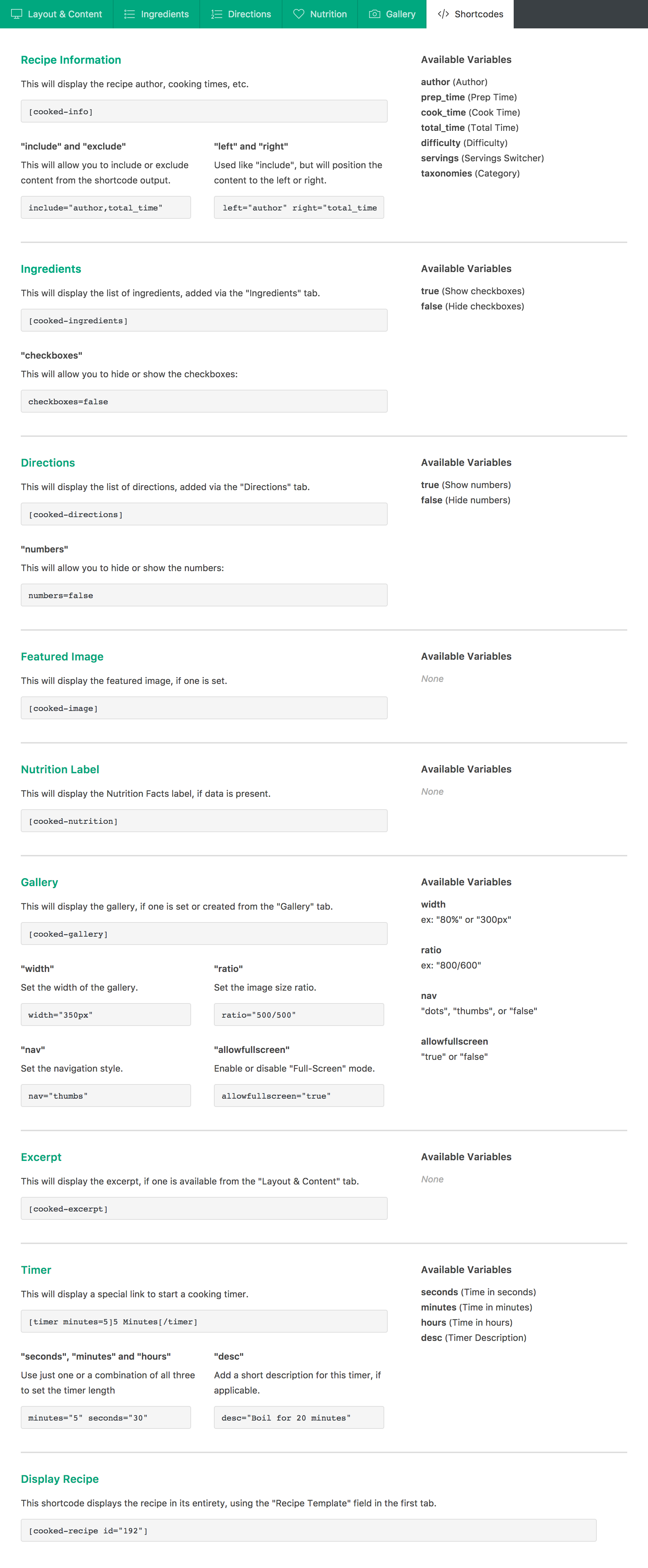Viewport: 648px width, 1568px height.
Task: Select the [cooked-ingredients] shortcode field
Action: click(204, 320)
